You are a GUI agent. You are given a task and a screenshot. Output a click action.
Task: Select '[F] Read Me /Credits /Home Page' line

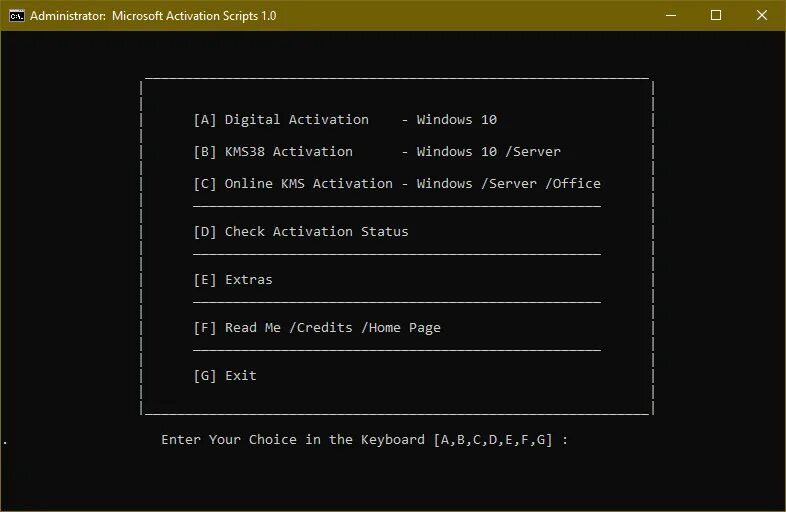[317, 328]
